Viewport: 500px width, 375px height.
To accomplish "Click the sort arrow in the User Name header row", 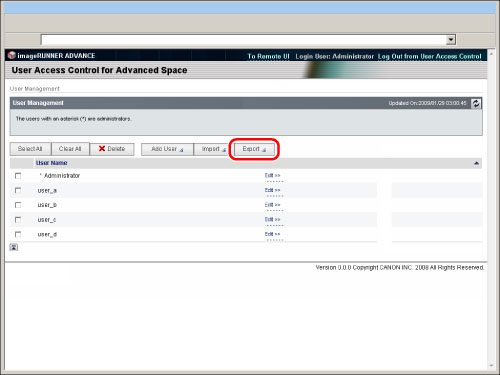I will 476,163.
